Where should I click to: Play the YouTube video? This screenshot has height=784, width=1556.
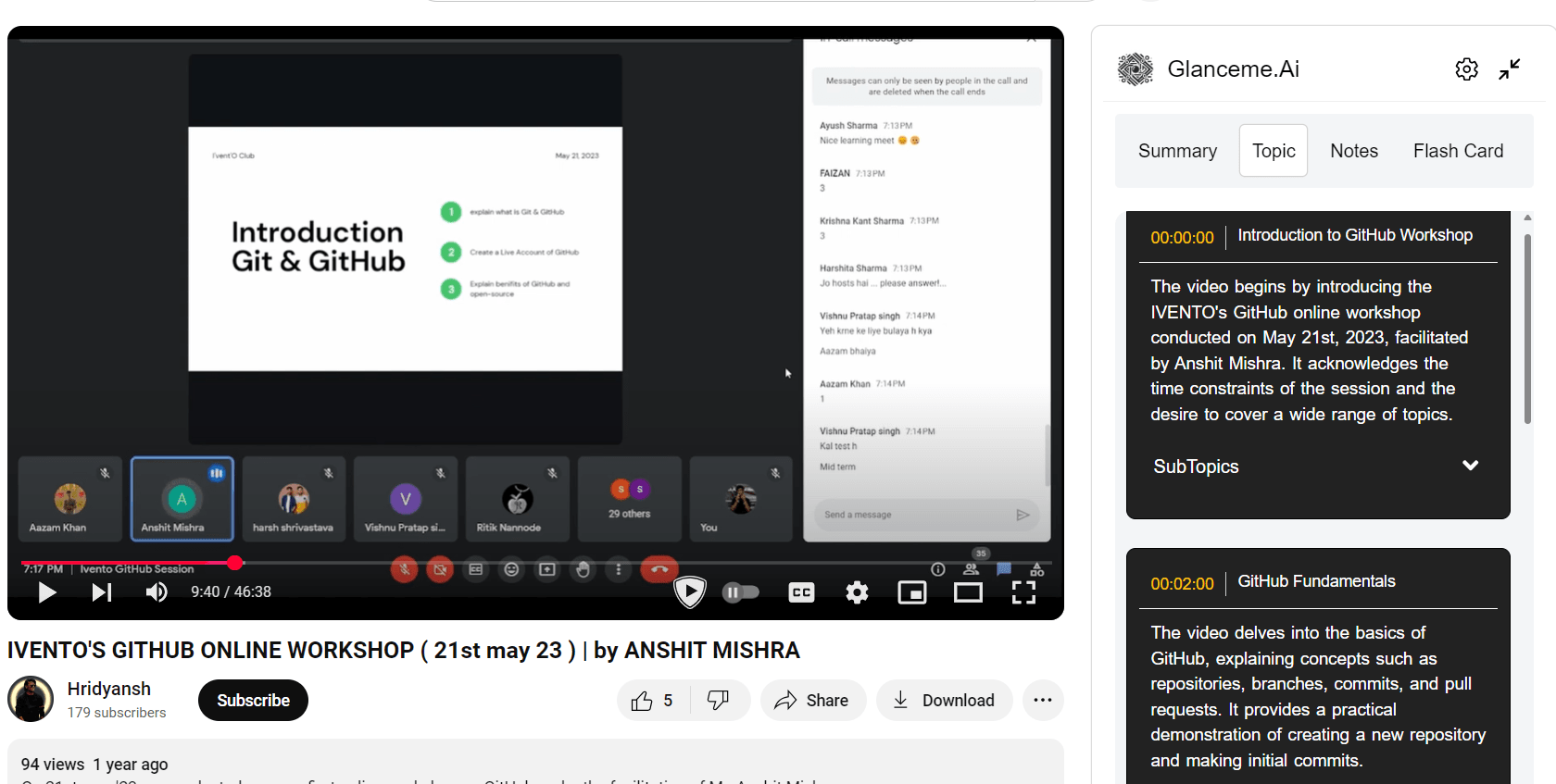coord(47,591)
